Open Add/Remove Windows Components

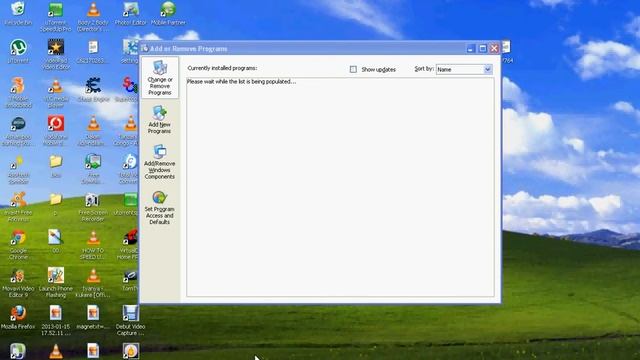[159, 162]
